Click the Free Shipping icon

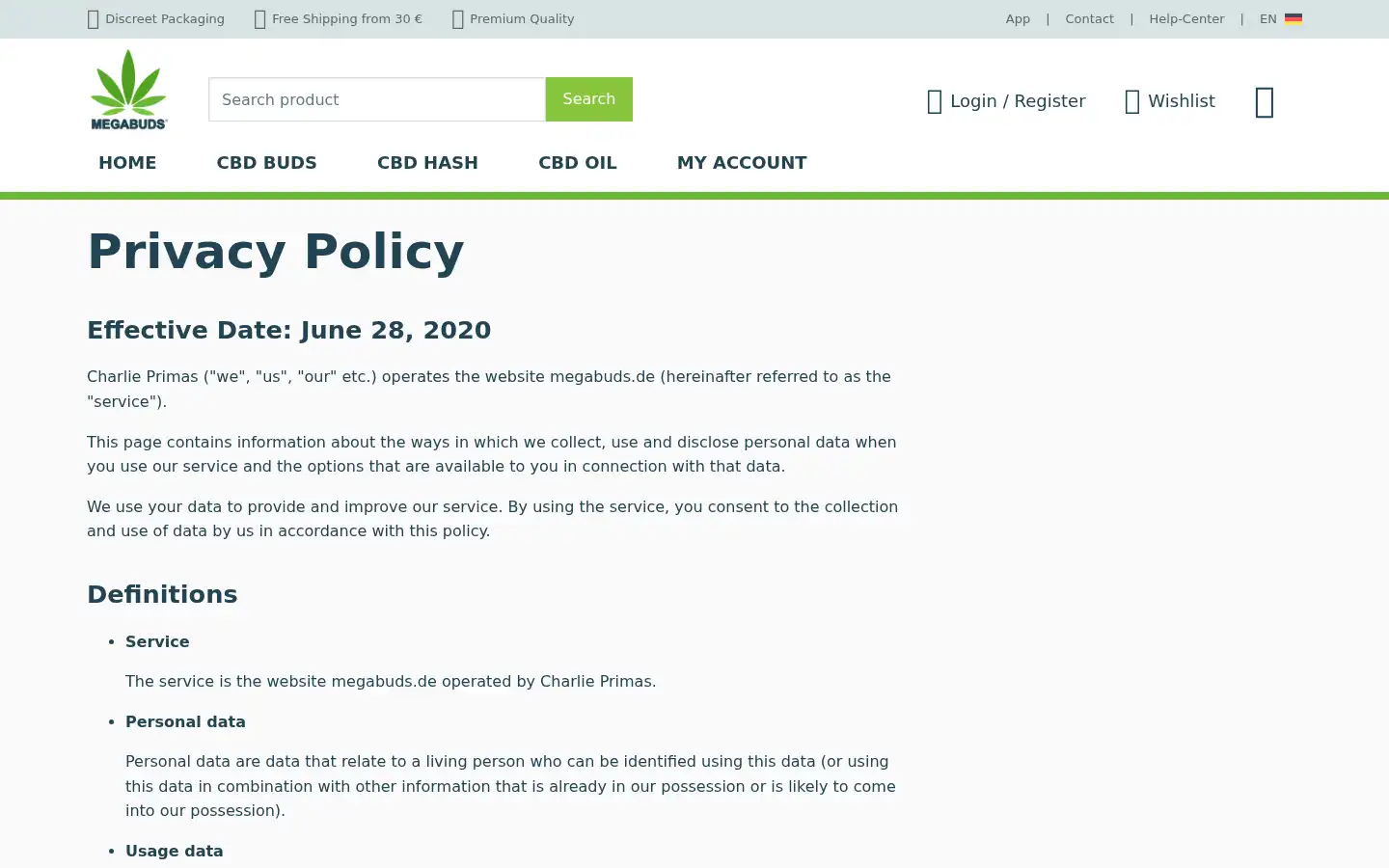point(259,19)
